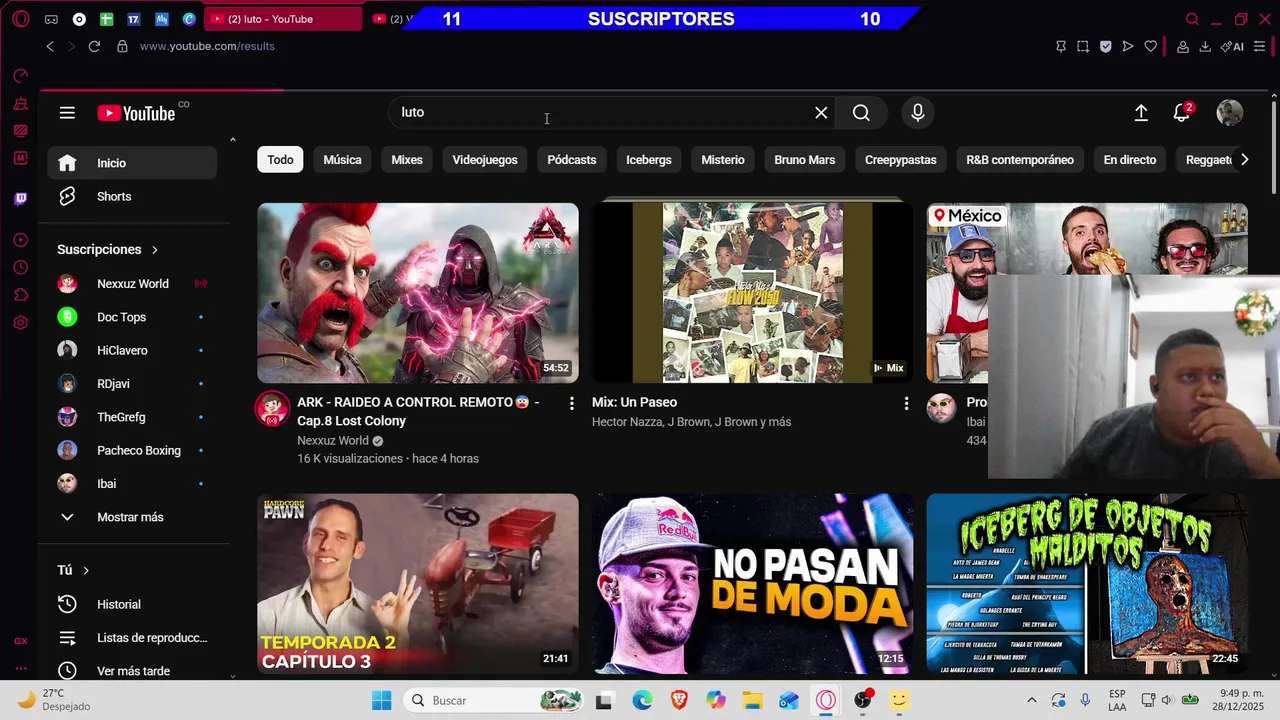Select the Misterio filter chip
The width and height of the screenshot is (1280, 720).
coord(723,160)
